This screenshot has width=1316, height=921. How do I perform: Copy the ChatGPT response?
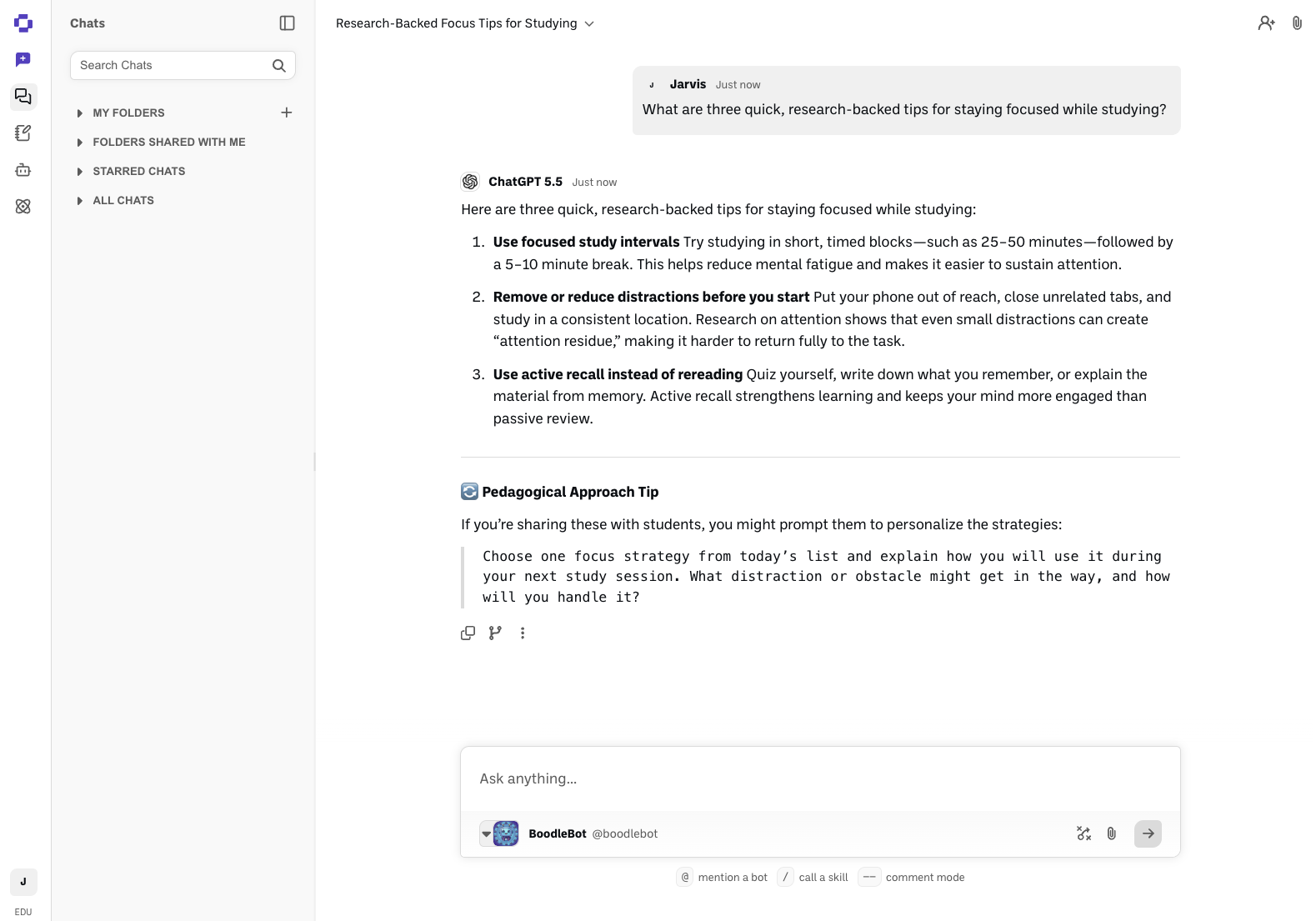pyautogui.click(x=468, y=633)
